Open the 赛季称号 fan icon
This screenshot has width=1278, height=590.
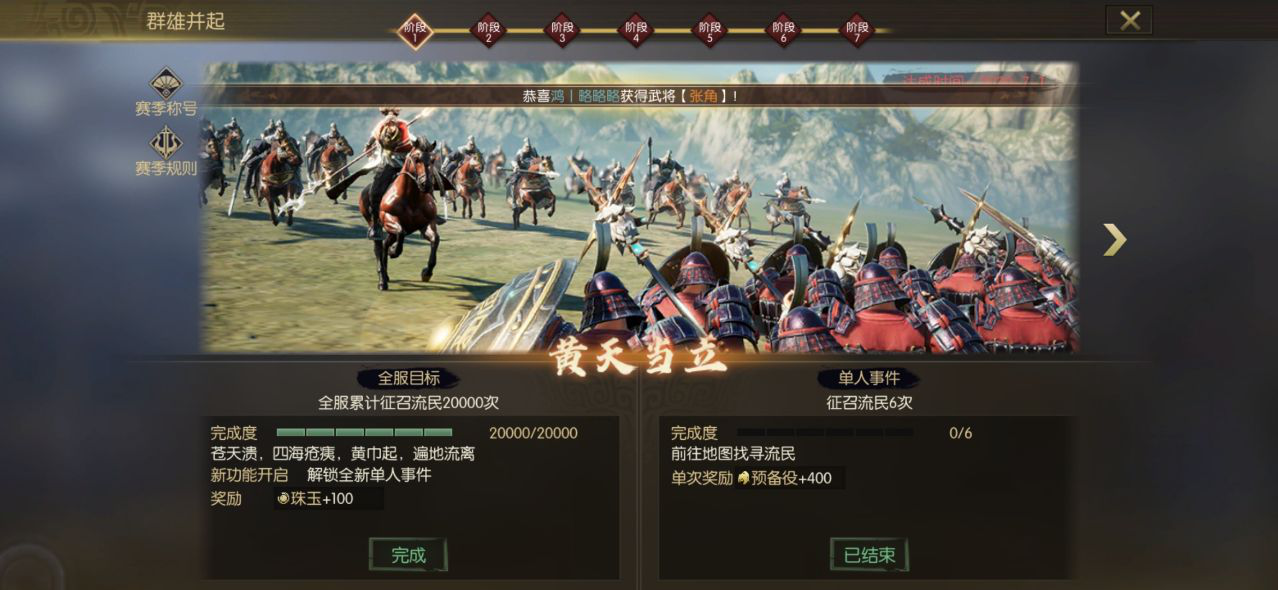coord(166,83)
